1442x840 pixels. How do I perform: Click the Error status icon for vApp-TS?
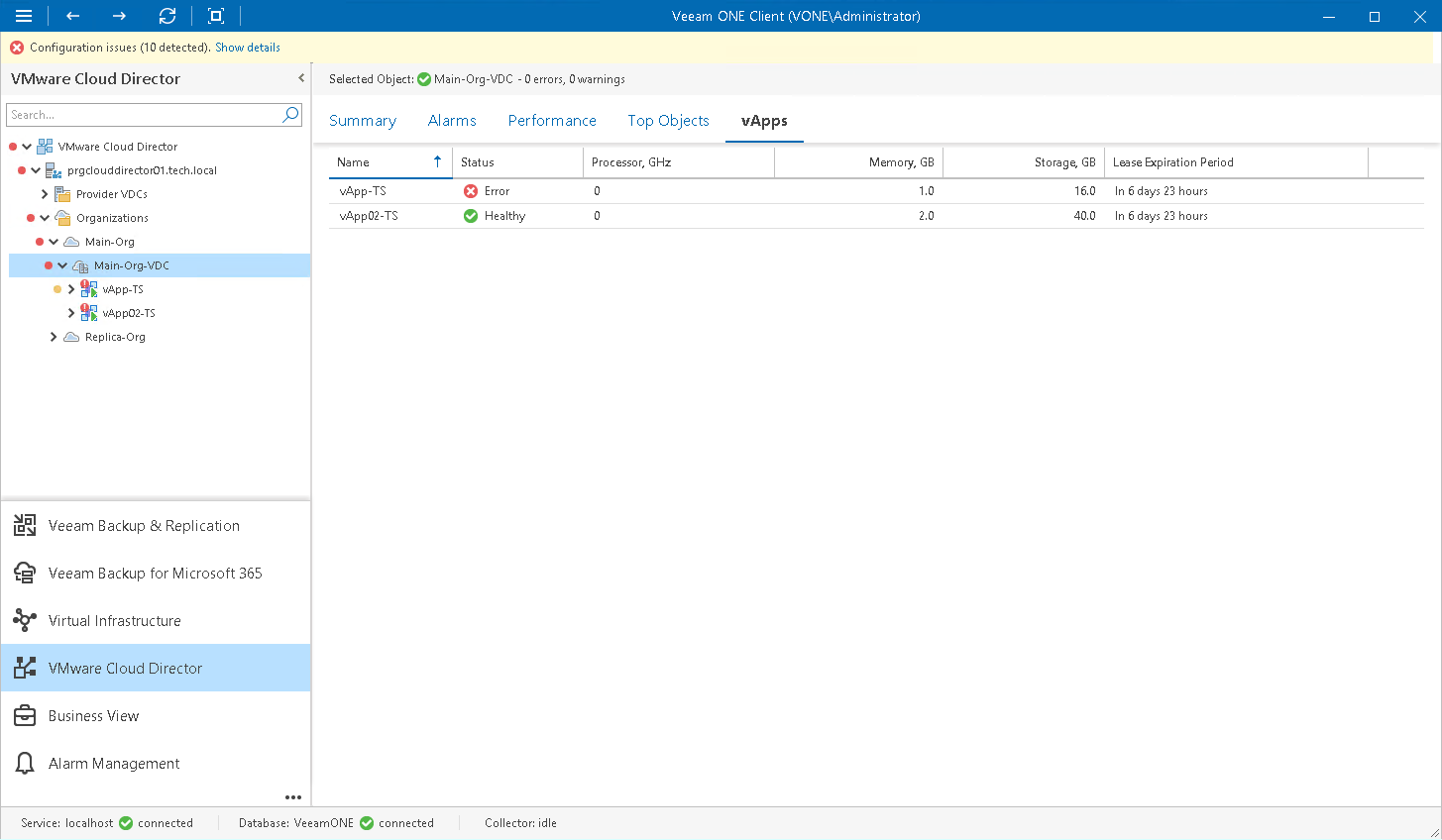click(471, 191)
